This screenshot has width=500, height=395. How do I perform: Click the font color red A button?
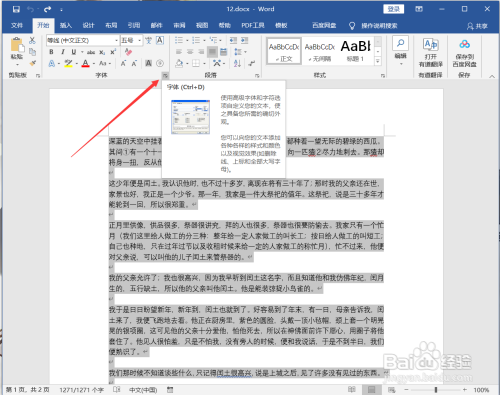86,63
